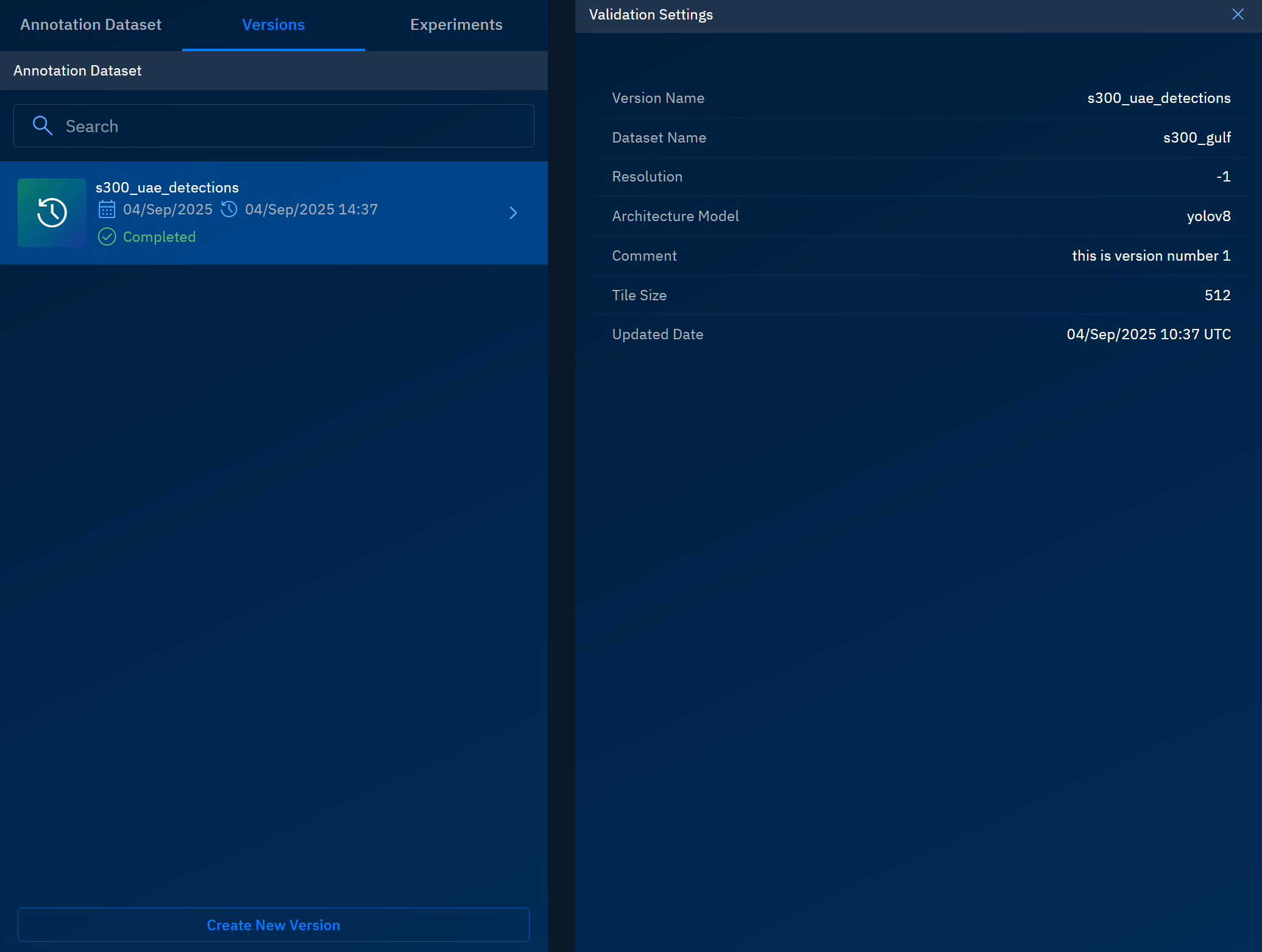Click the Dataset Name value s300_gulf
The height and width of the screenshot is (952, 1262).
coord(1197,138)
